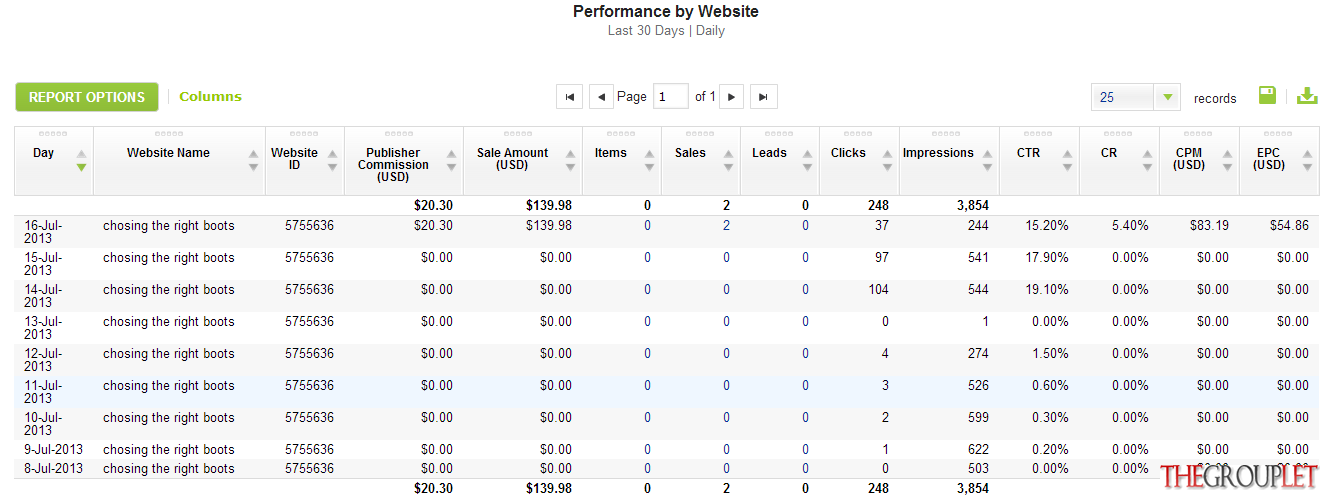Click the $83.19 CPM value
The width and height of the screenshot is (1325, 495).
[1208, 226]
